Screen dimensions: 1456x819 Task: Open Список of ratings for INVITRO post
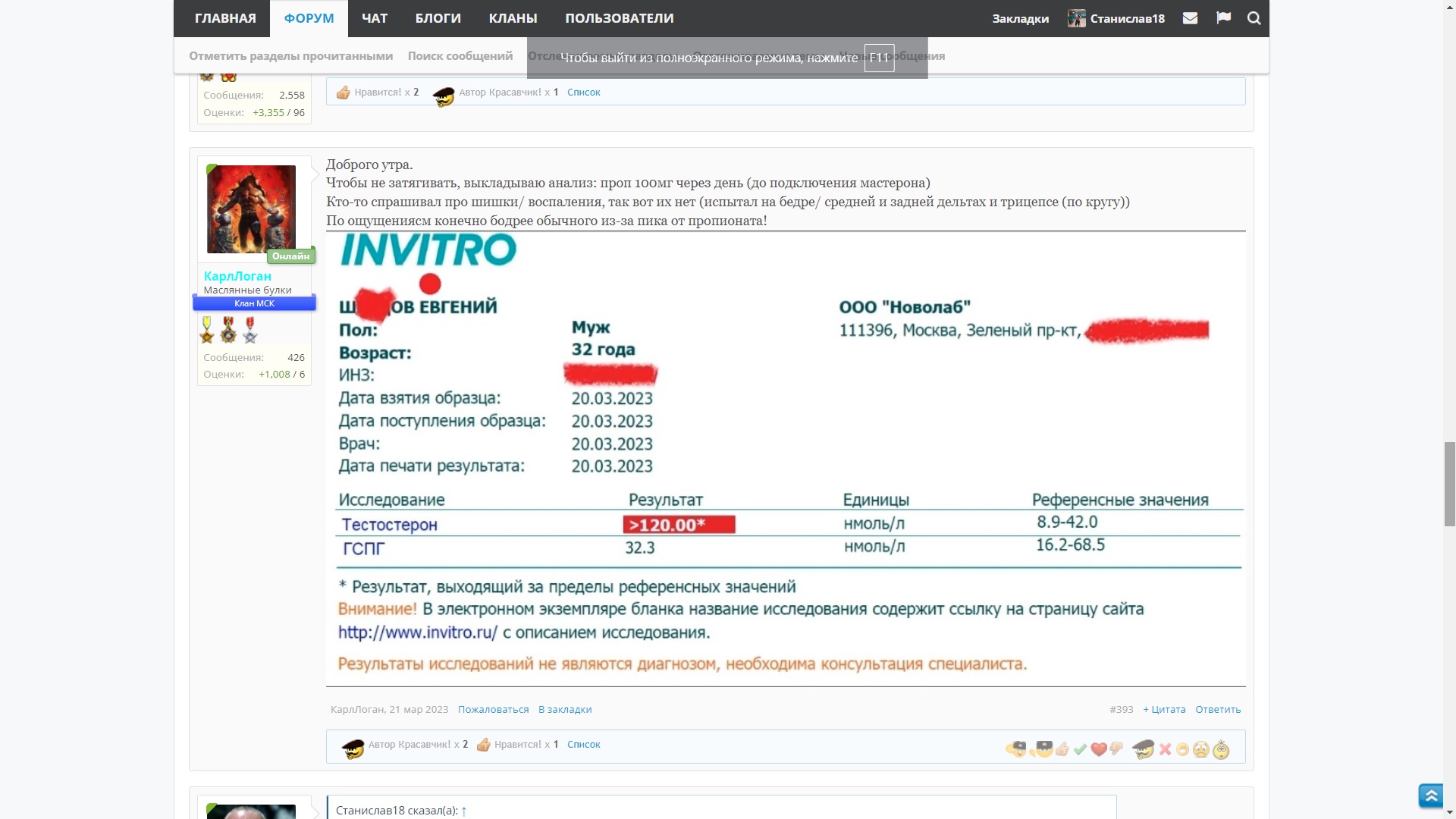pos(583,745)
